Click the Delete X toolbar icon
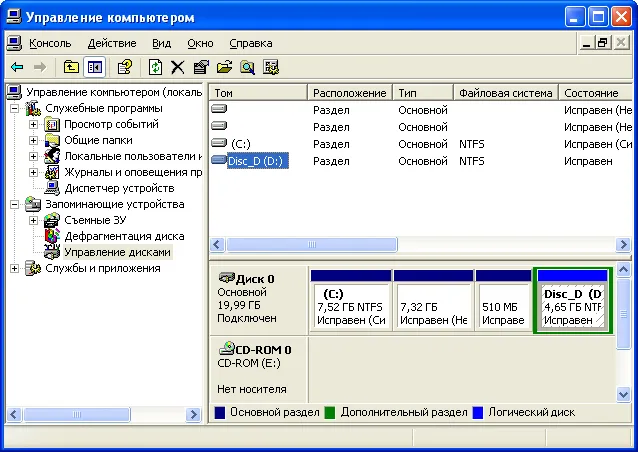Image resolution: width=638 pixels, height=452 pixels. point(177,67)
